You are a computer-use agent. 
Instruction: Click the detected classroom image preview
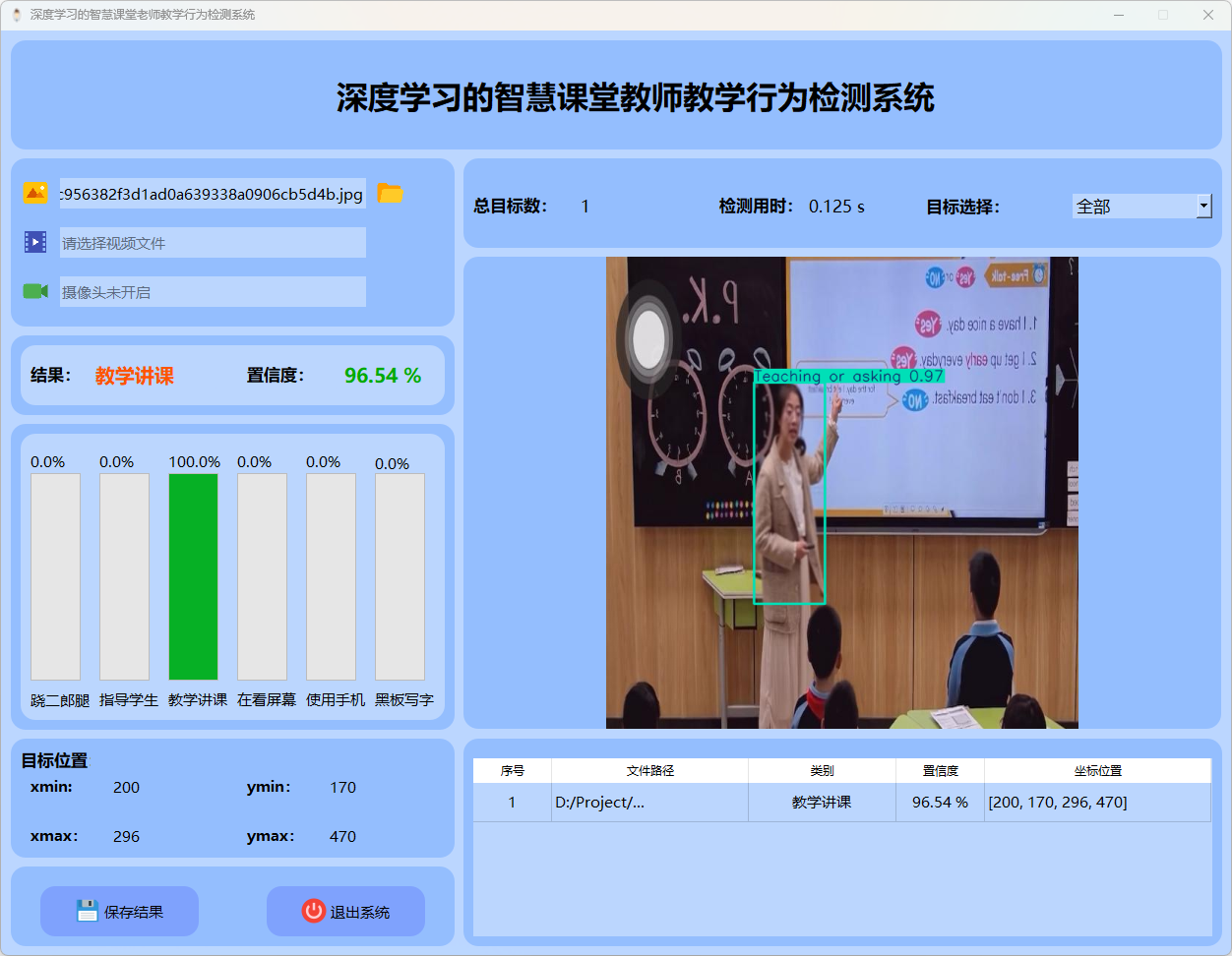842,493
